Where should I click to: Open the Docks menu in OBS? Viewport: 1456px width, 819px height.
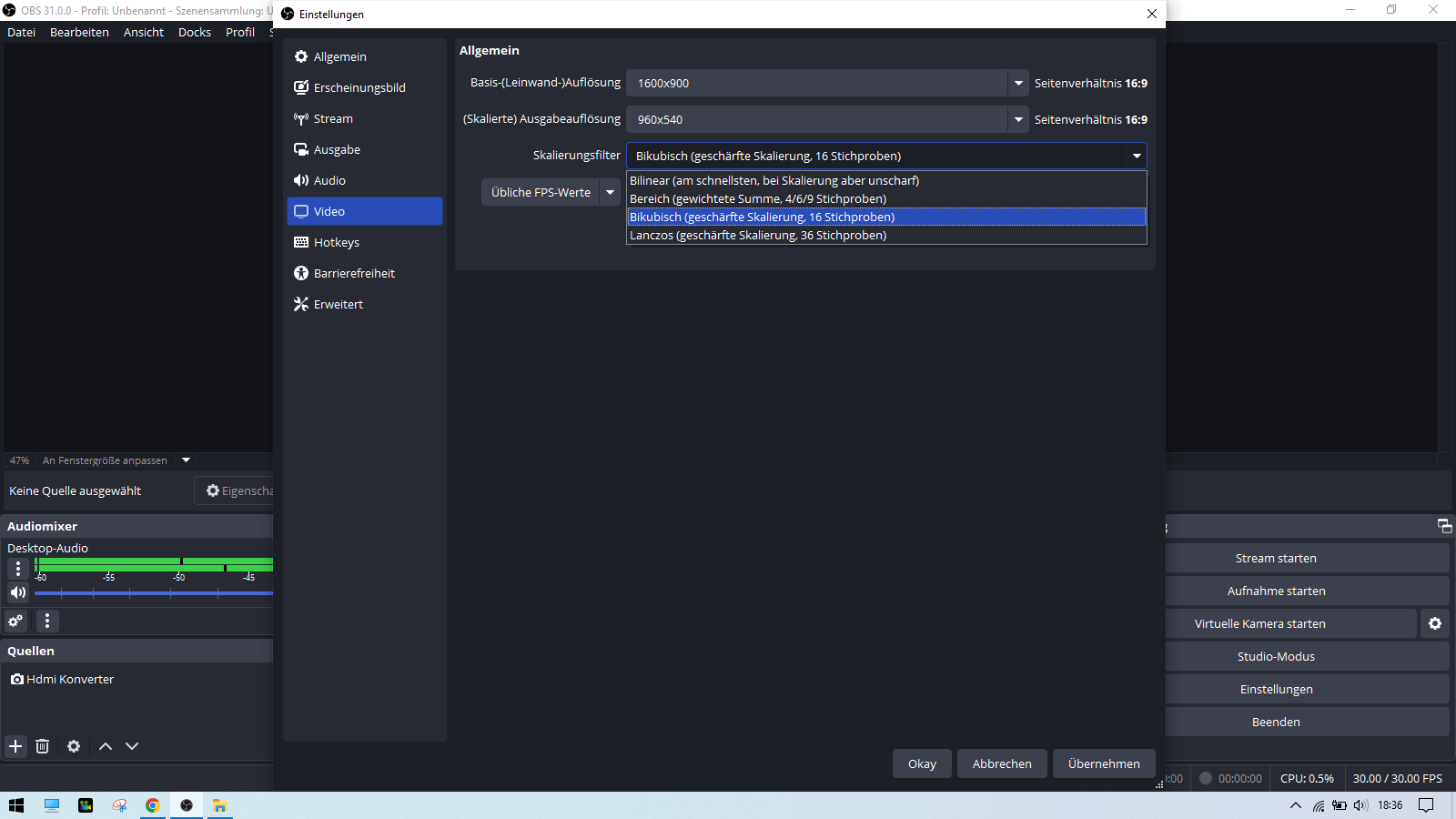click(x=195, y=32)
